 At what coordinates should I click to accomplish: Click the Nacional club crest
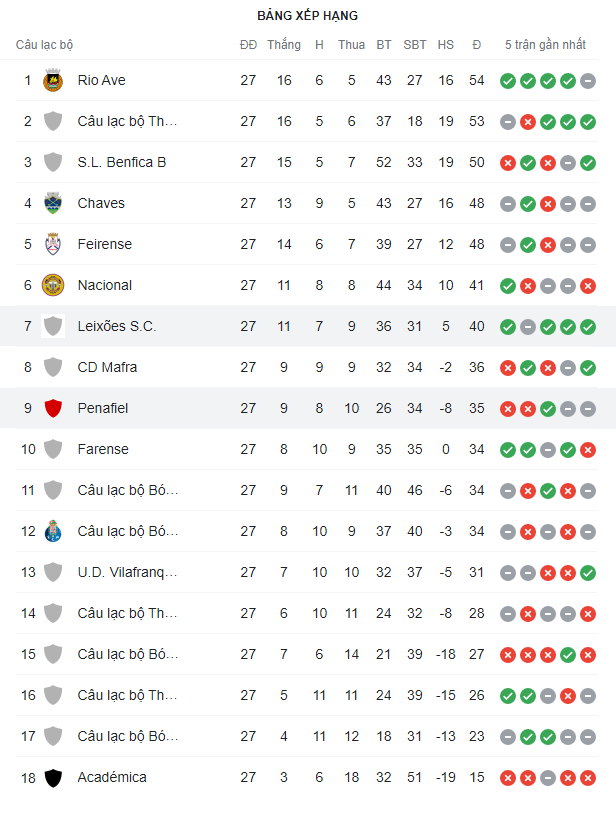click(53, 285)
